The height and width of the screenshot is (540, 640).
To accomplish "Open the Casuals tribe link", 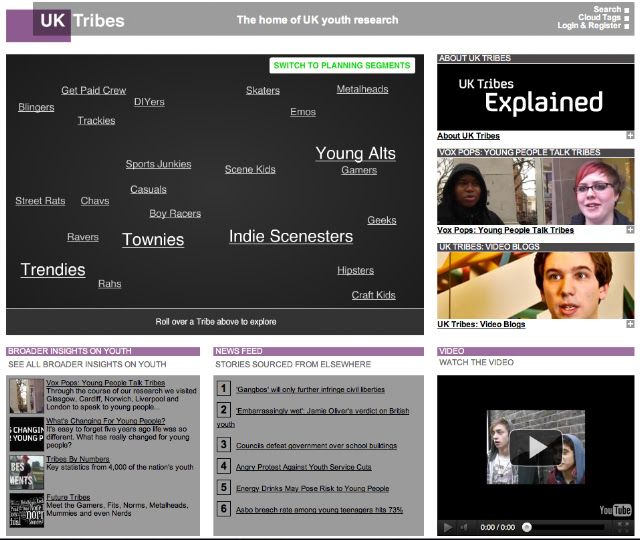I will 148,189.
